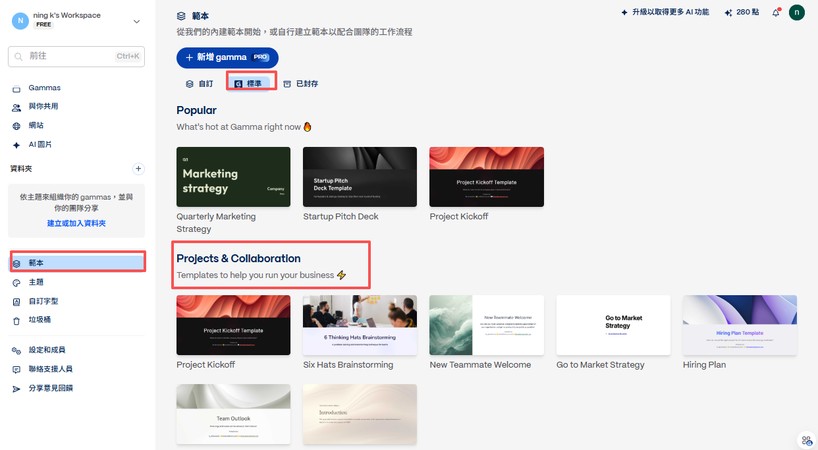
Task: Click the floating help icon at bottom right
Action: click(x=807, y=442)
